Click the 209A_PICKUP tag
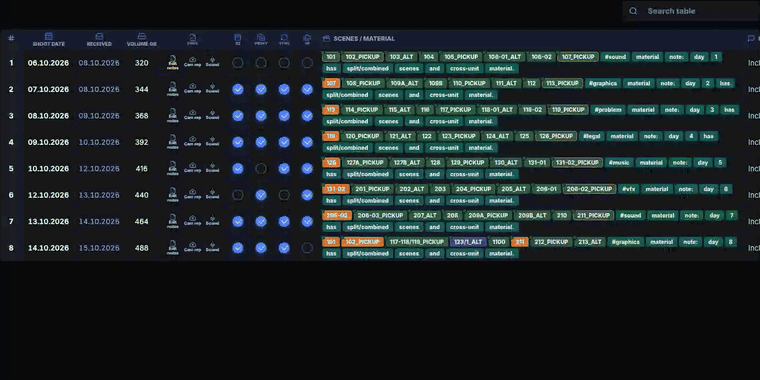Screen dimensions: 760x380 pyautogui.click(x=487, y=215)
